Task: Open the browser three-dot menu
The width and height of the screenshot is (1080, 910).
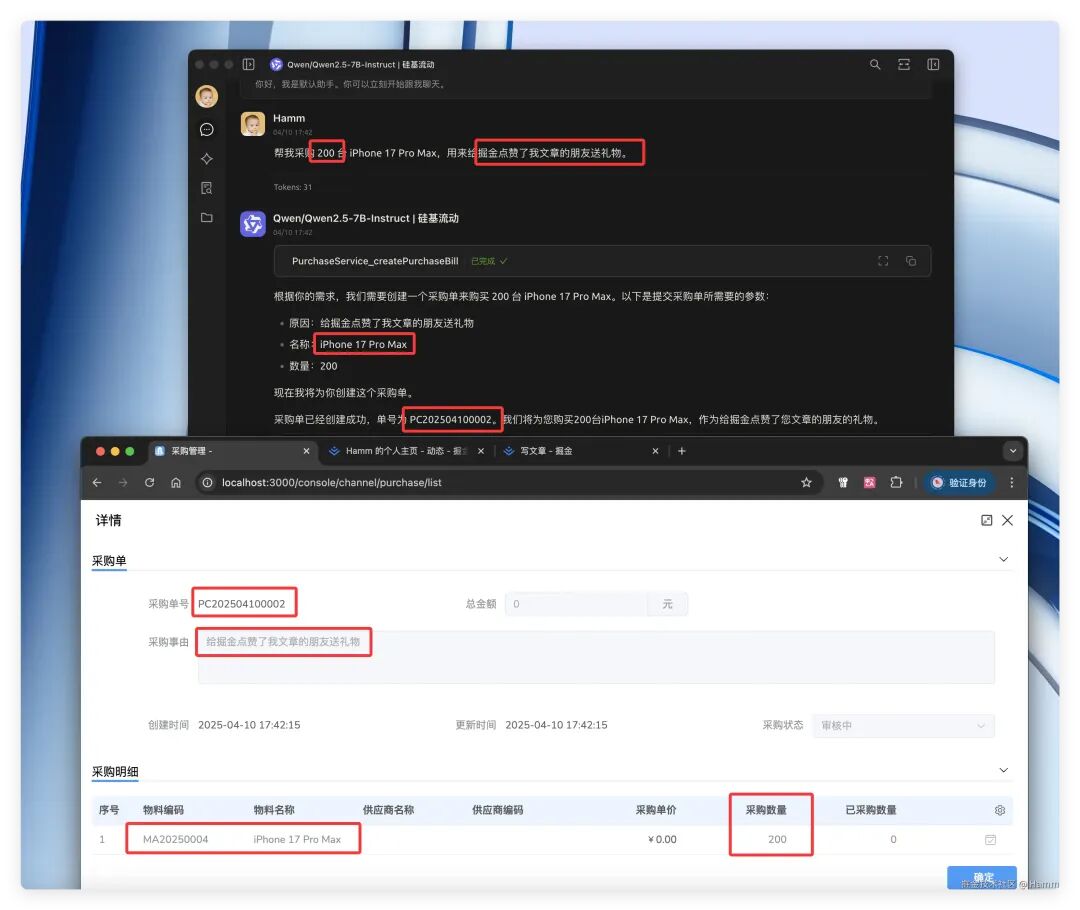Action: pos(1011,482)
